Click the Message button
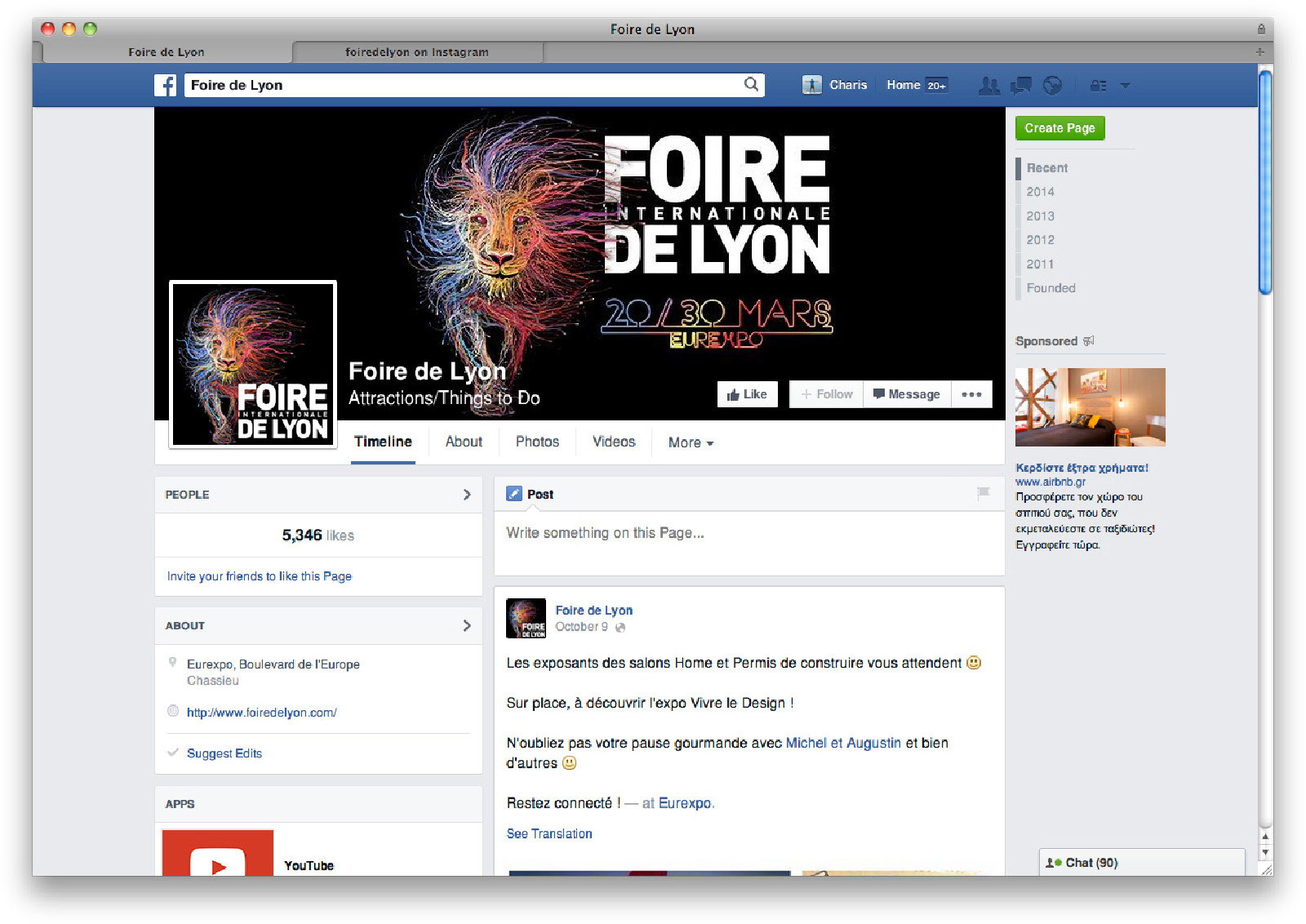Screen dimensions: 1306x924 pos(907,394)
